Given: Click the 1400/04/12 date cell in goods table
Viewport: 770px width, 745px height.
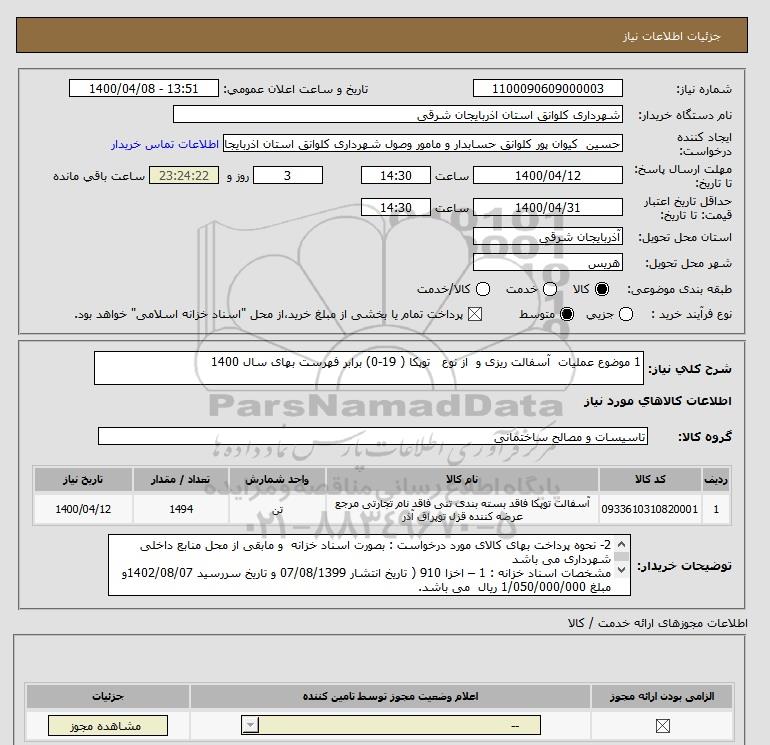Looking at the screenshot, I should point(83,509).
